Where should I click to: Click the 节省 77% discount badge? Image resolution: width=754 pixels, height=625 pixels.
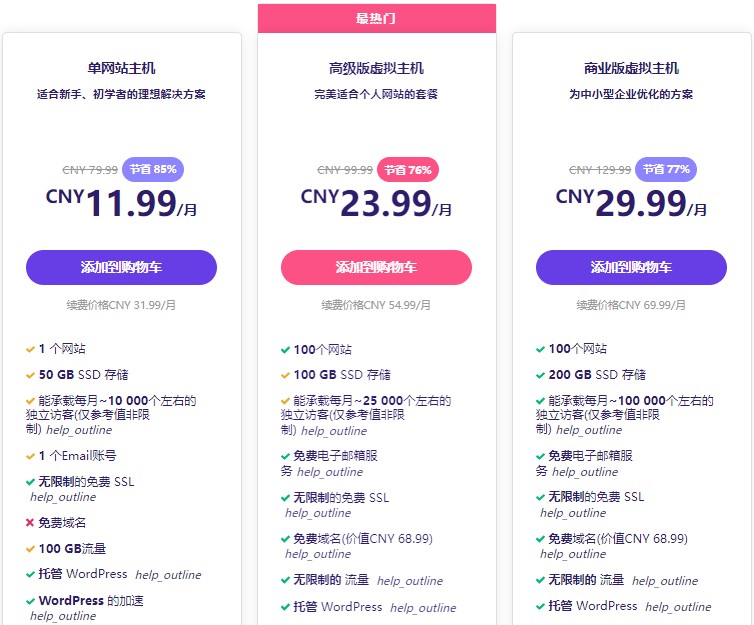666,169
